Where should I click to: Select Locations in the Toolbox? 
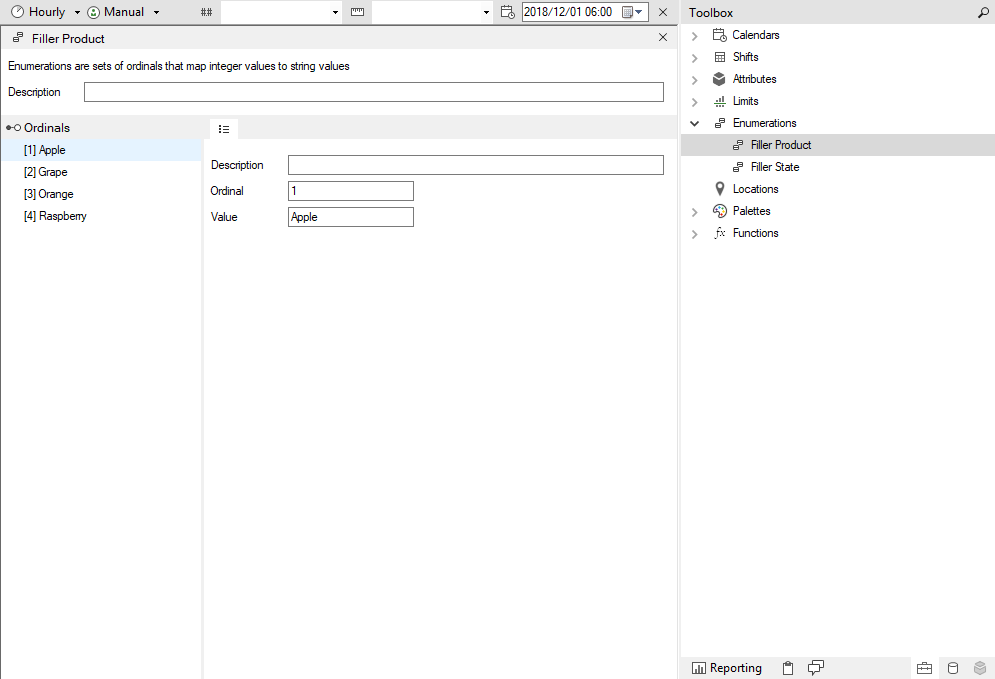[x=755, y=189]
